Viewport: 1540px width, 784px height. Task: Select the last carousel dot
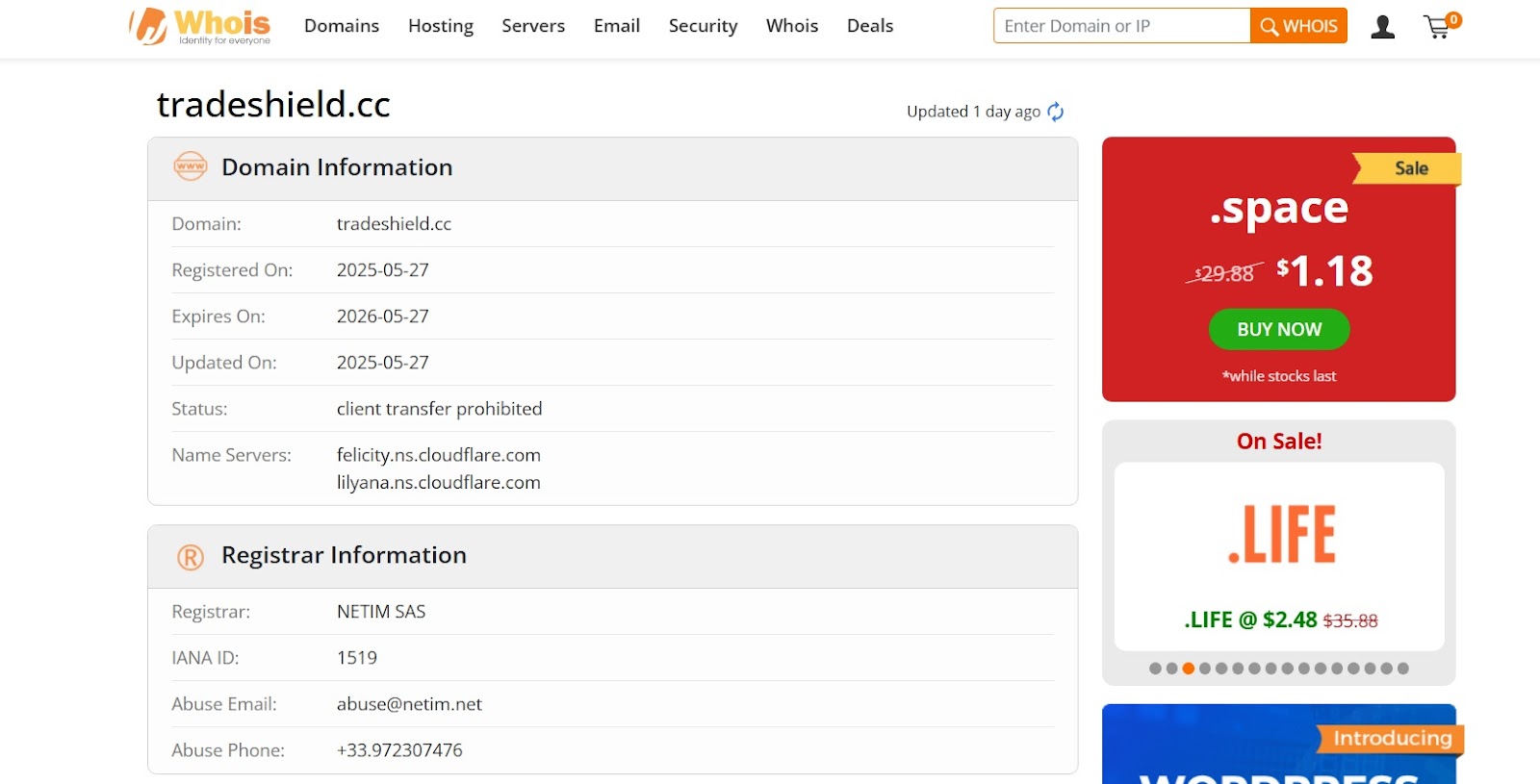[1403, 669]
